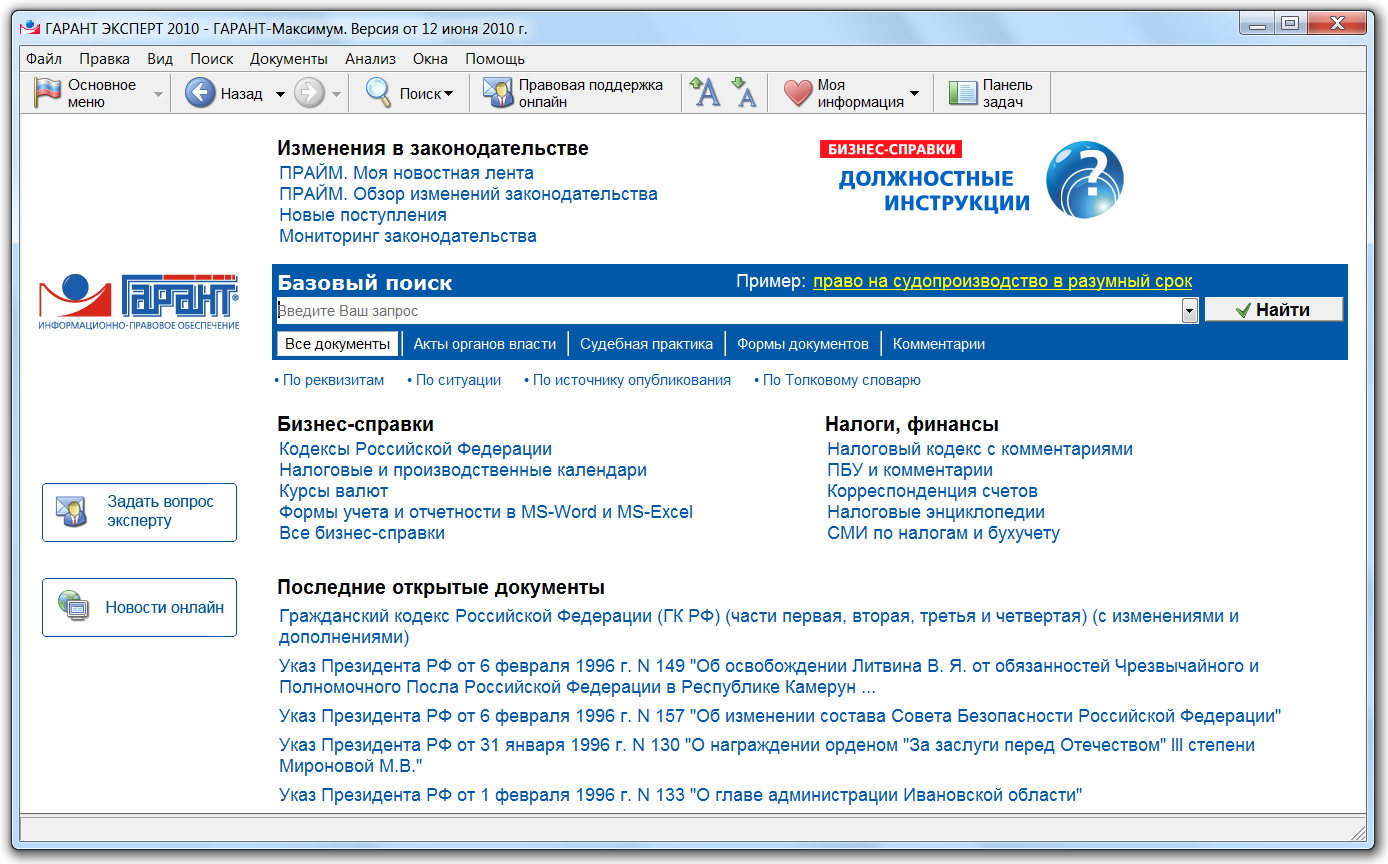Open the Панель задач icon
This screenshot has width=1388, height=864.
click(x=962, y=93)
